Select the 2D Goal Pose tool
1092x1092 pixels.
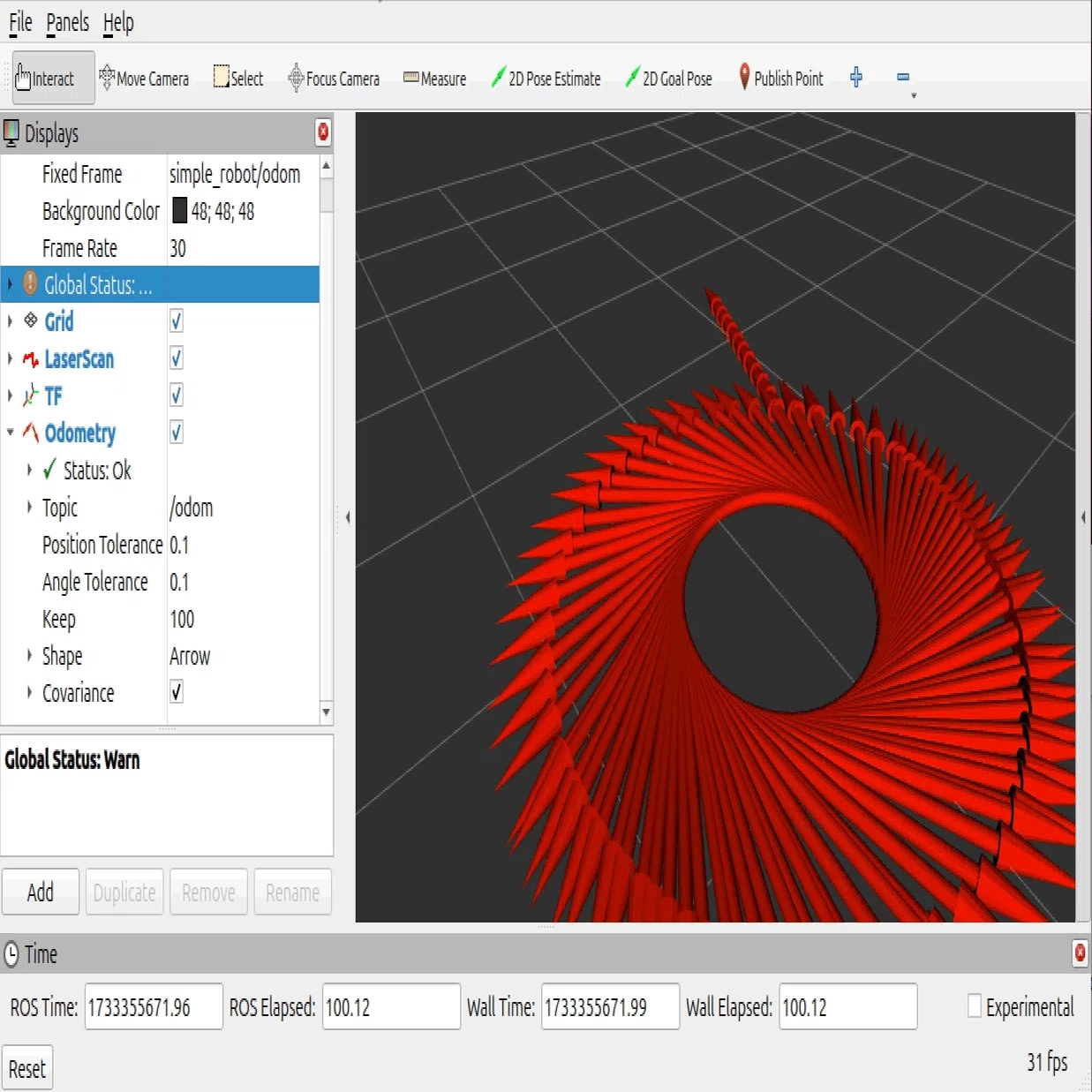tap(668, 79)
